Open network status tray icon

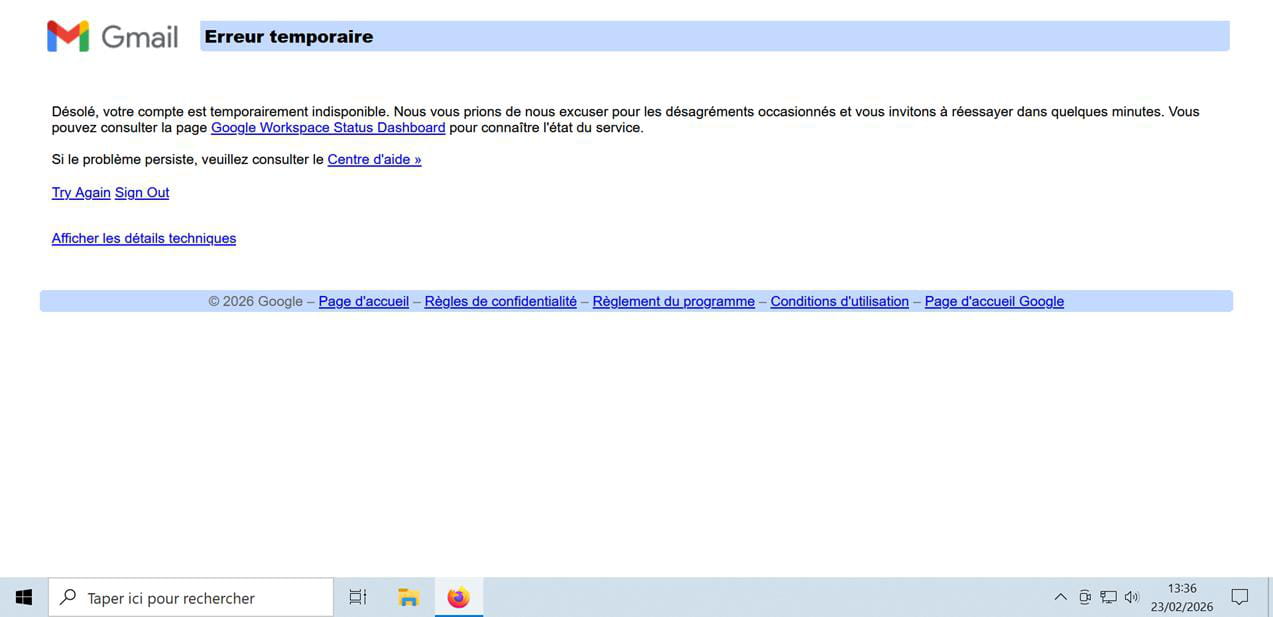pos(1108,597)
